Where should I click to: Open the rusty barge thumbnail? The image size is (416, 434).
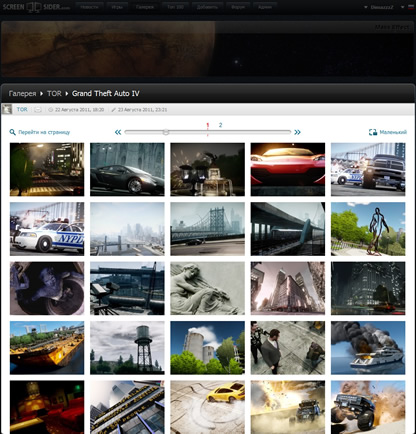47,348
